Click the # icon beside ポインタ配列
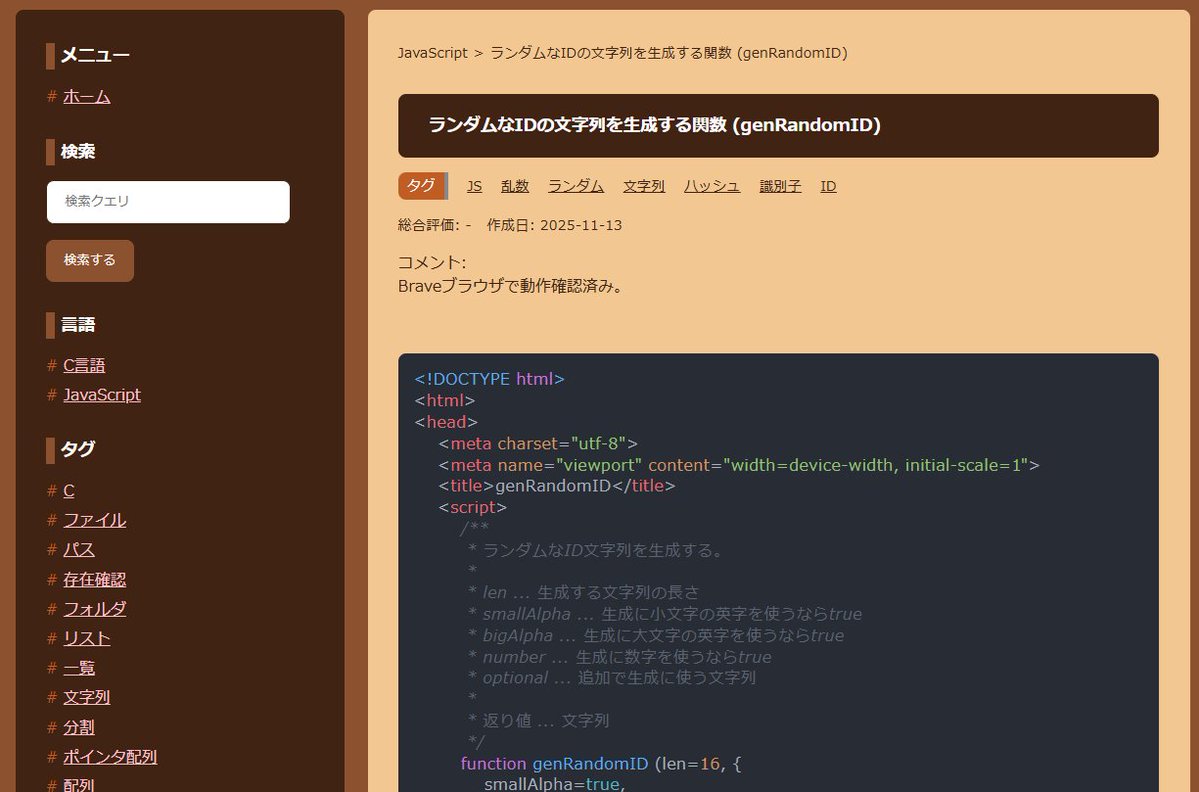Viewport: 1199px width, 792px height. click(x=52, y=757)
